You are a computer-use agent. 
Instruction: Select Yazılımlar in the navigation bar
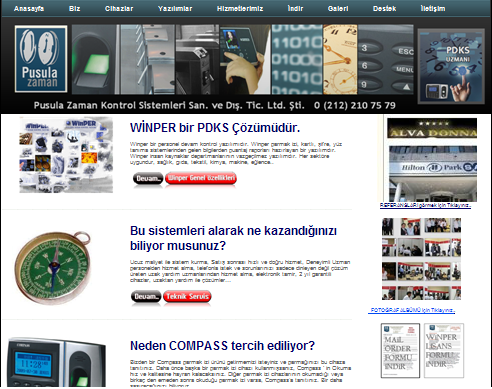[175, 9]
